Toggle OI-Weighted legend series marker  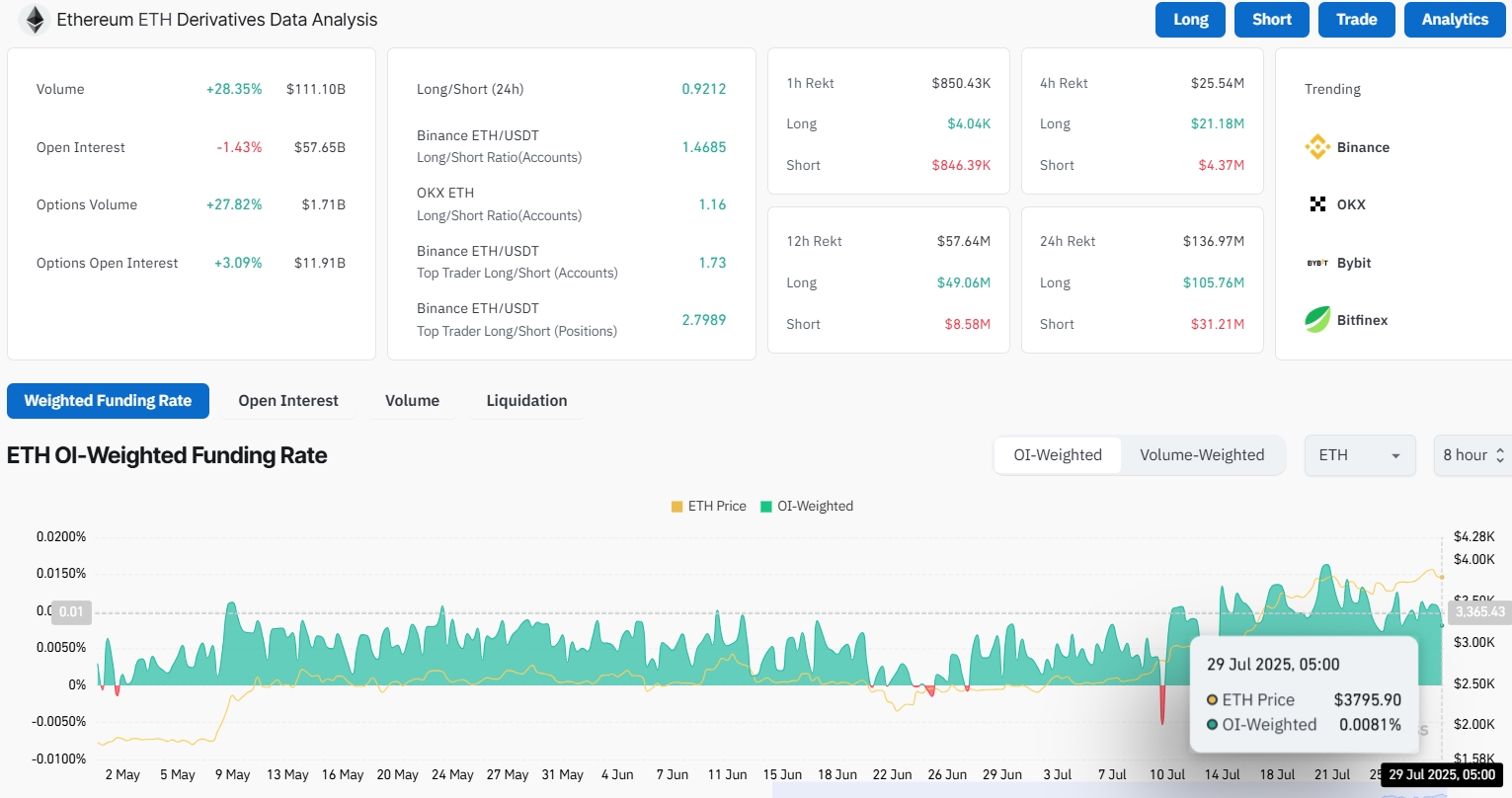pyautogui.click(x=765, y=507)
